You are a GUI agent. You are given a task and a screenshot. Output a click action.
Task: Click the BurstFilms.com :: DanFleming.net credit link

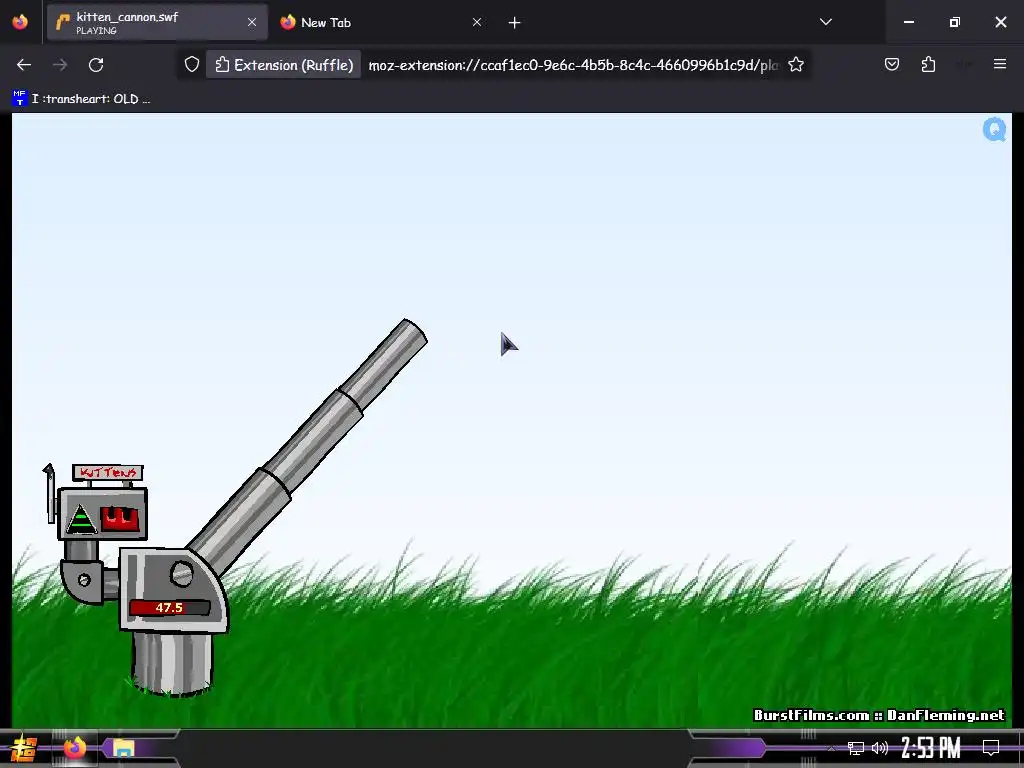coord(879,715)
